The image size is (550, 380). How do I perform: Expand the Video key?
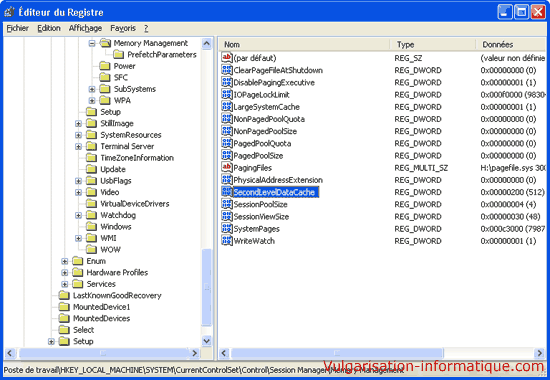[x=79, y=193]
